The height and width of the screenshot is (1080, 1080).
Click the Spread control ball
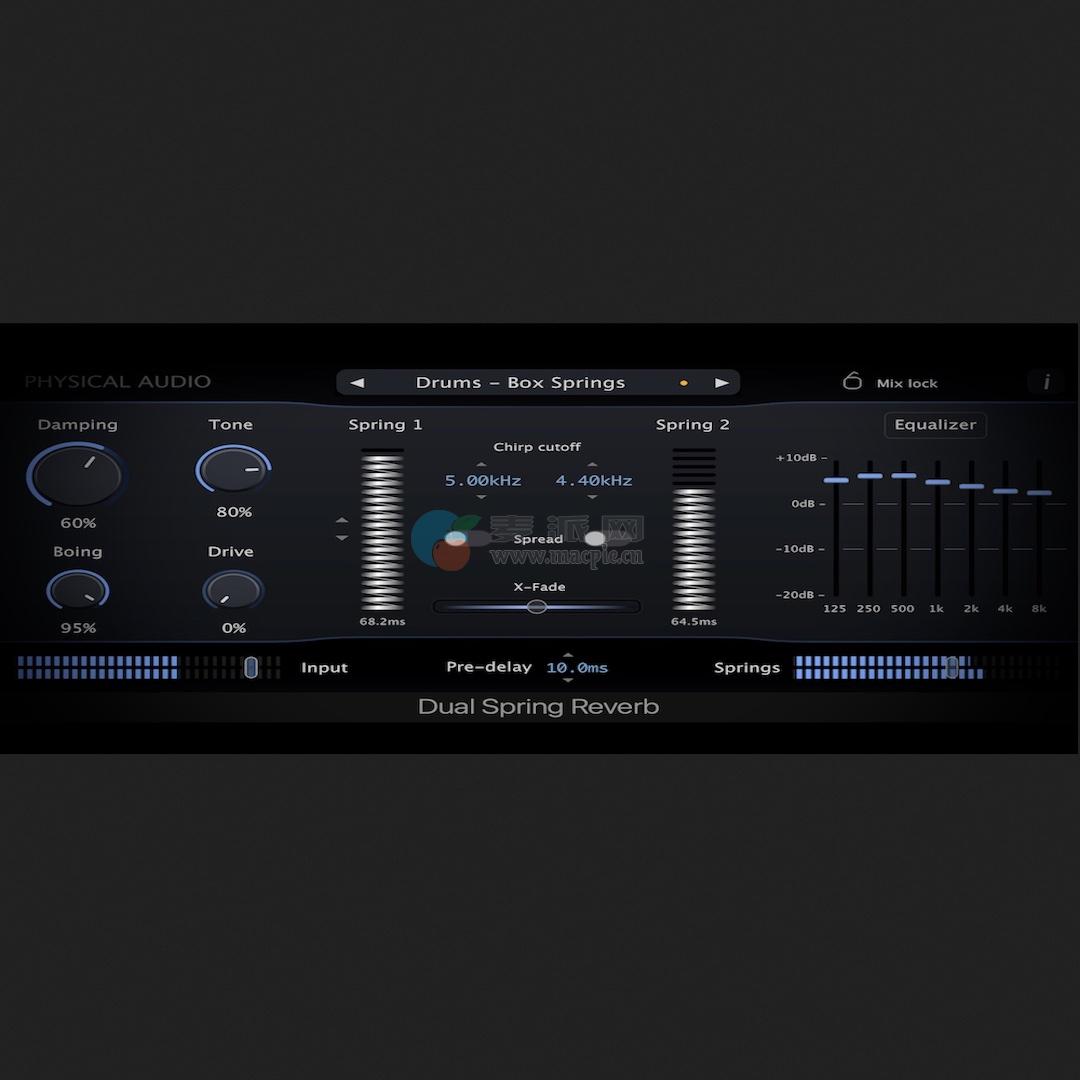pos(595,538)
